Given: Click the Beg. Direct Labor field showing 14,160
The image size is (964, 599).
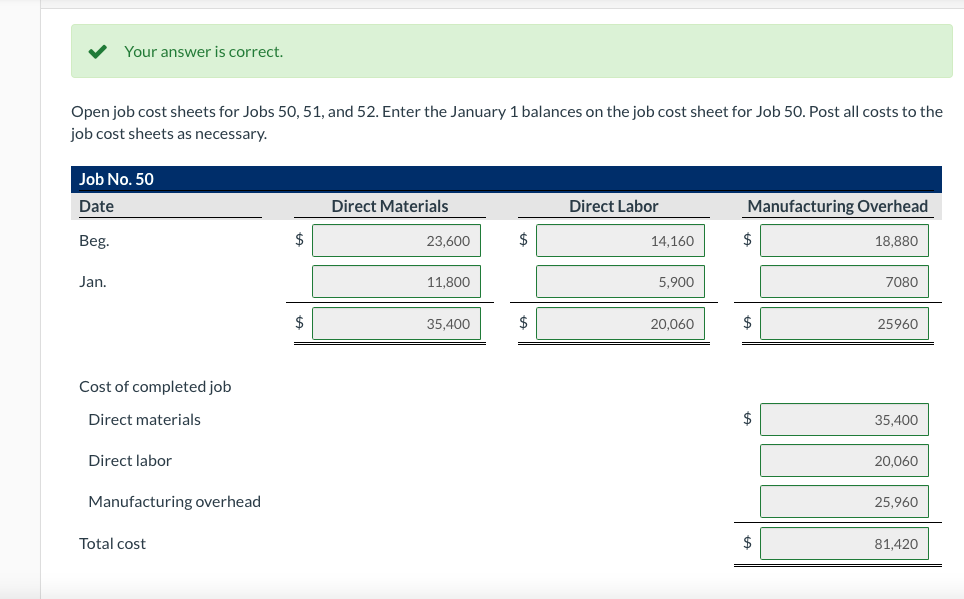Looking at the screenshot, I should pos(620,240).
